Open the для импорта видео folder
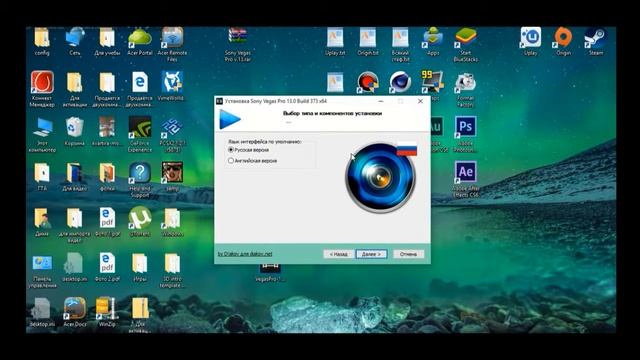The width and height of the screenshot is (640, 360). tap(74, 224)
